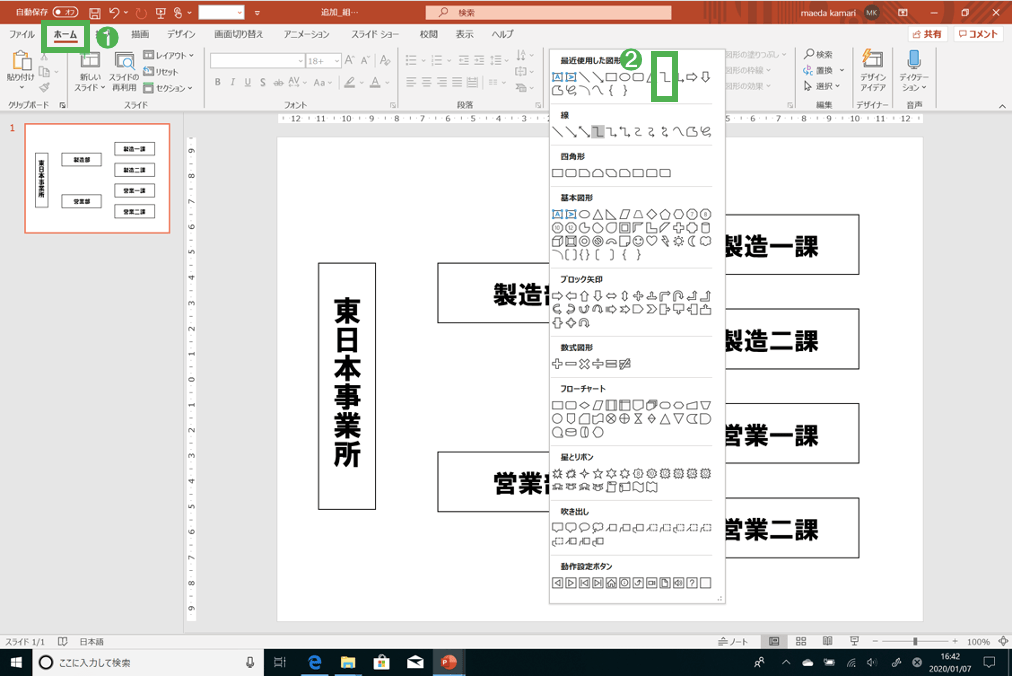This screenshot has height=676, width=1012.
Task: Select the first rectangle in the 四角形 section
Action: click(557, 173)
